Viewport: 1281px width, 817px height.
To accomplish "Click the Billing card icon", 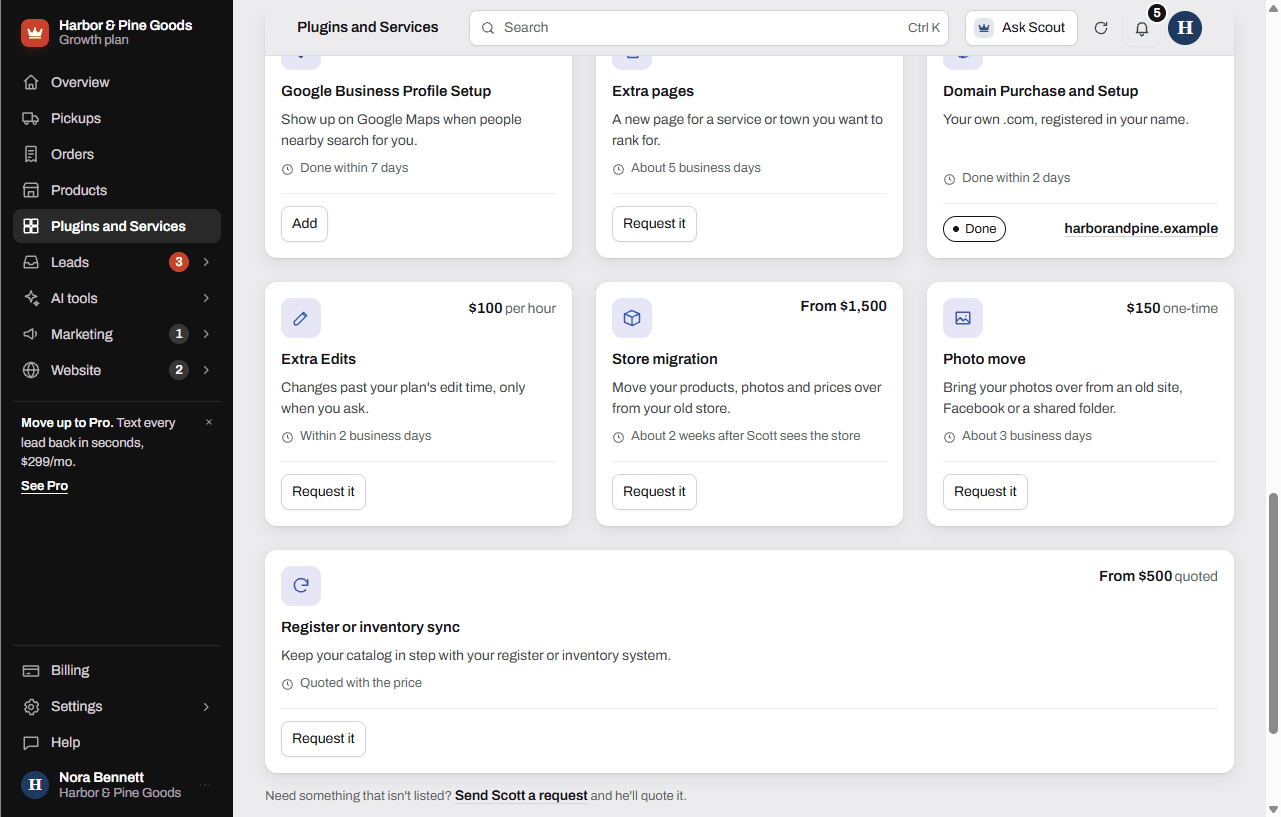I will point(31,670).
